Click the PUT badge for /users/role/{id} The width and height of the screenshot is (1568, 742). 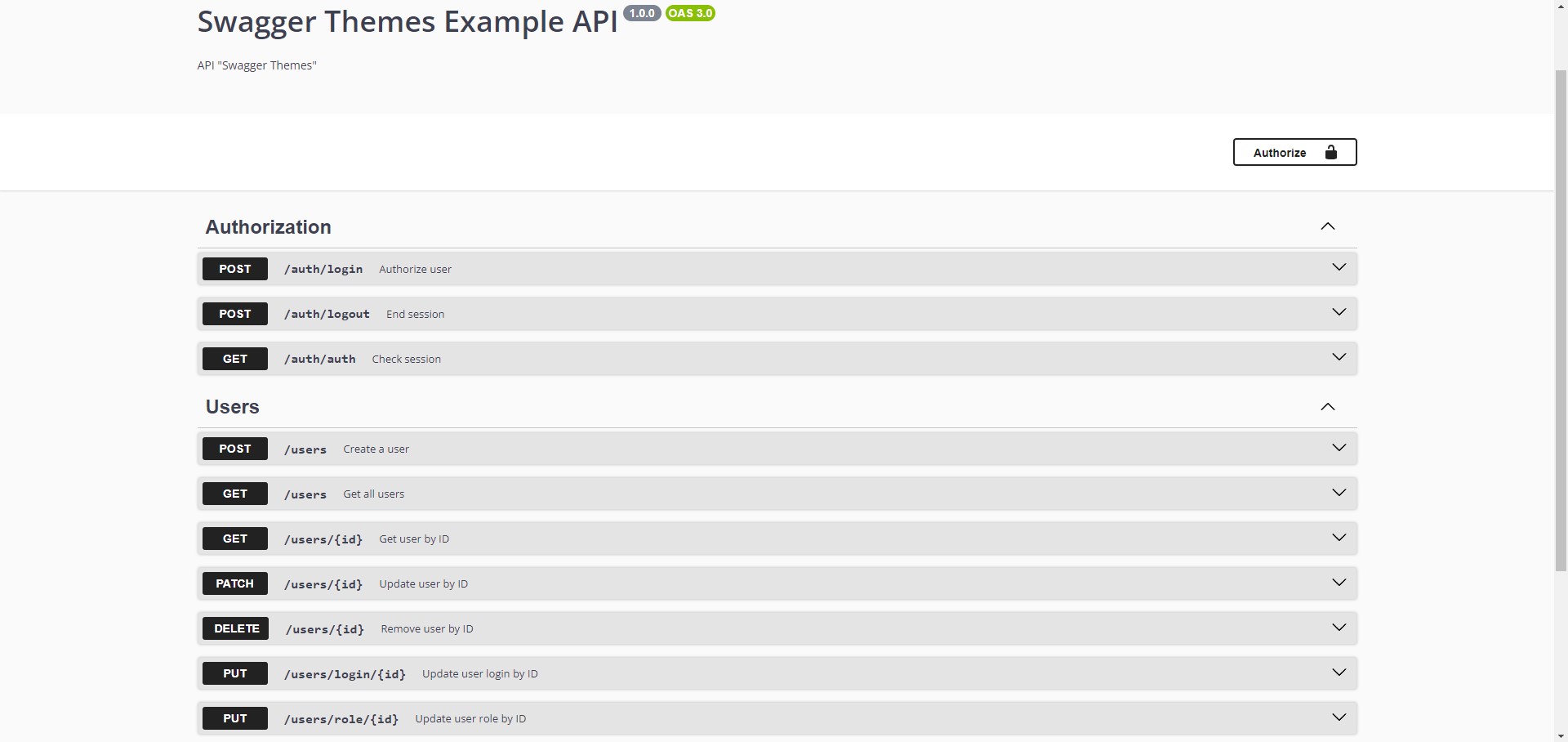pyautogui.click(x=235, y=718)
